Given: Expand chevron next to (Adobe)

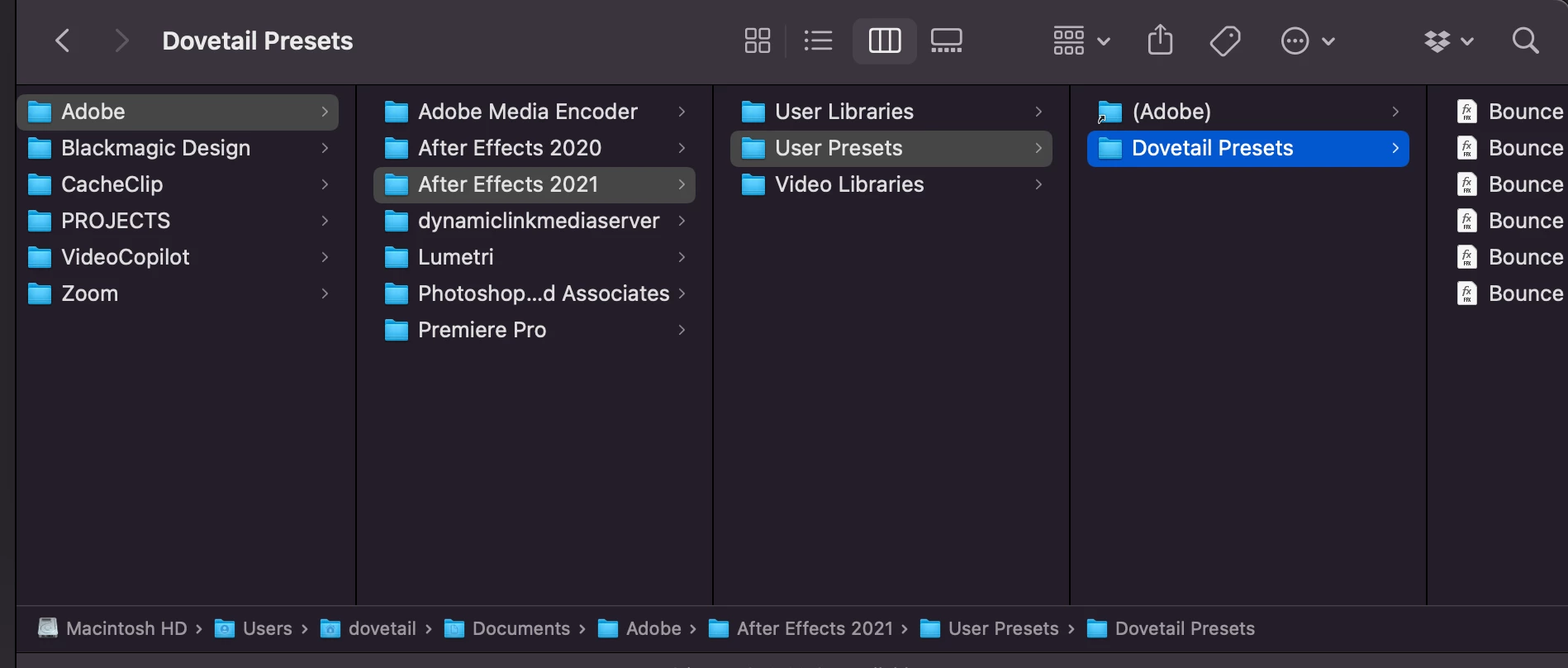Looking at the screenshot, I should point(1395,112).
